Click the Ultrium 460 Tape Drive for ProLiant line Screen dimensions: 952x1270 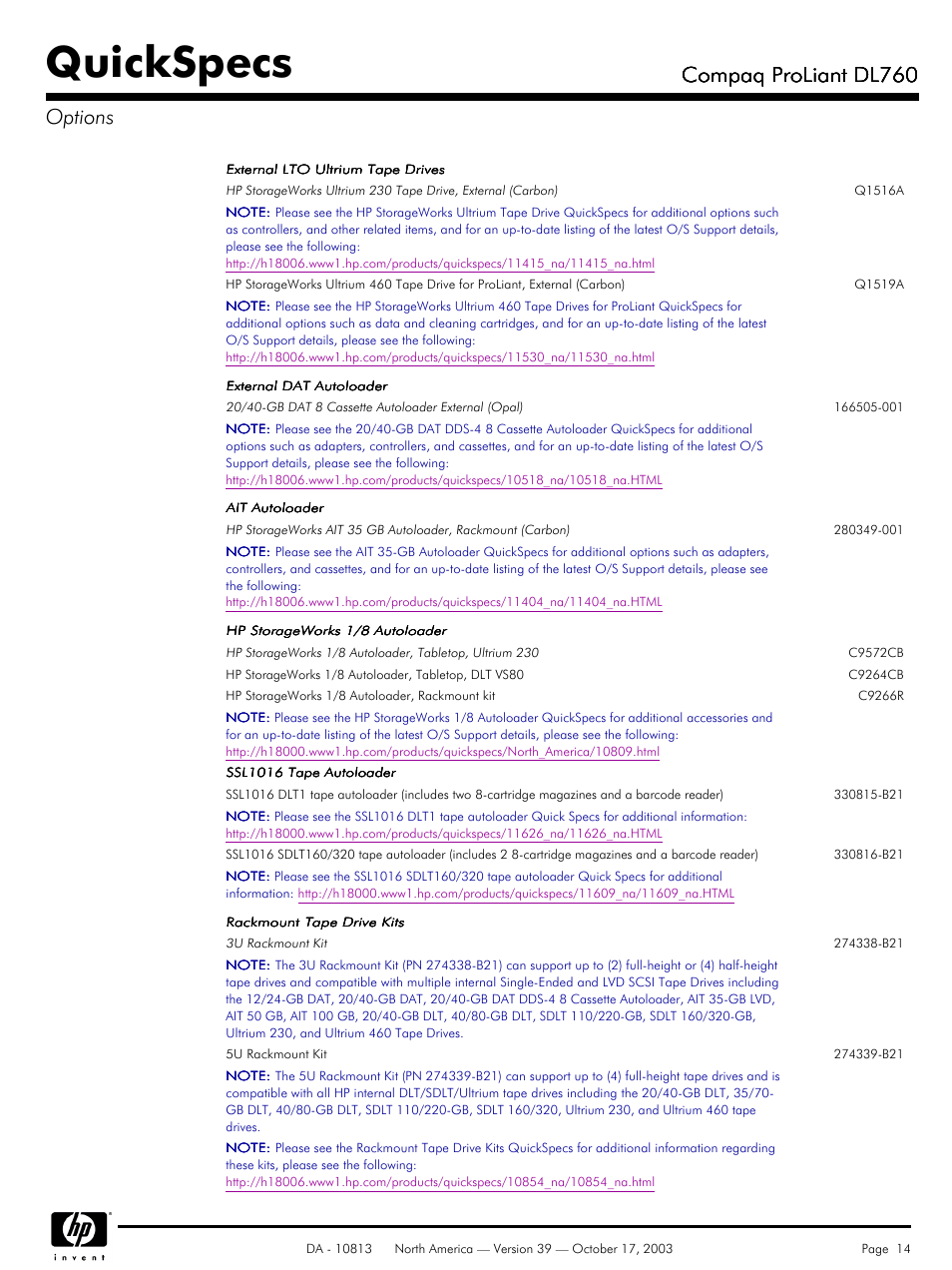pos(425,285)
